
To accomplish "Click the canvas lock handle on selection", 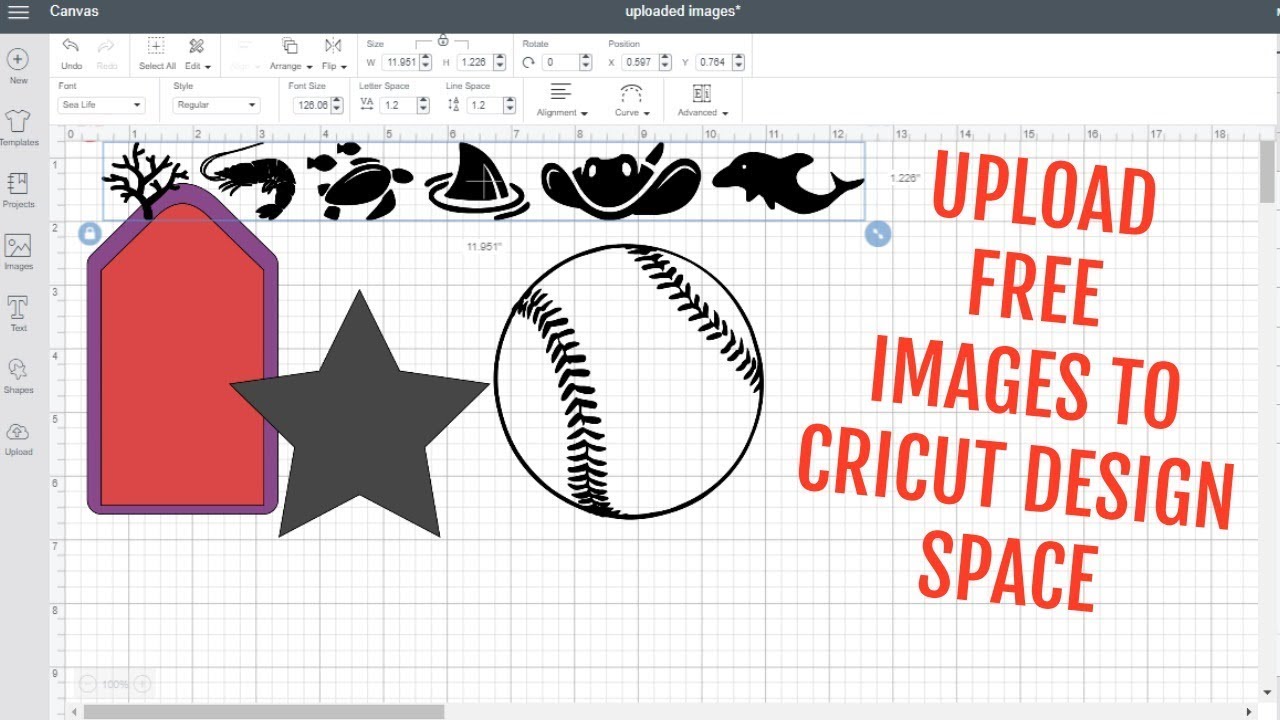I will (89, 233).
